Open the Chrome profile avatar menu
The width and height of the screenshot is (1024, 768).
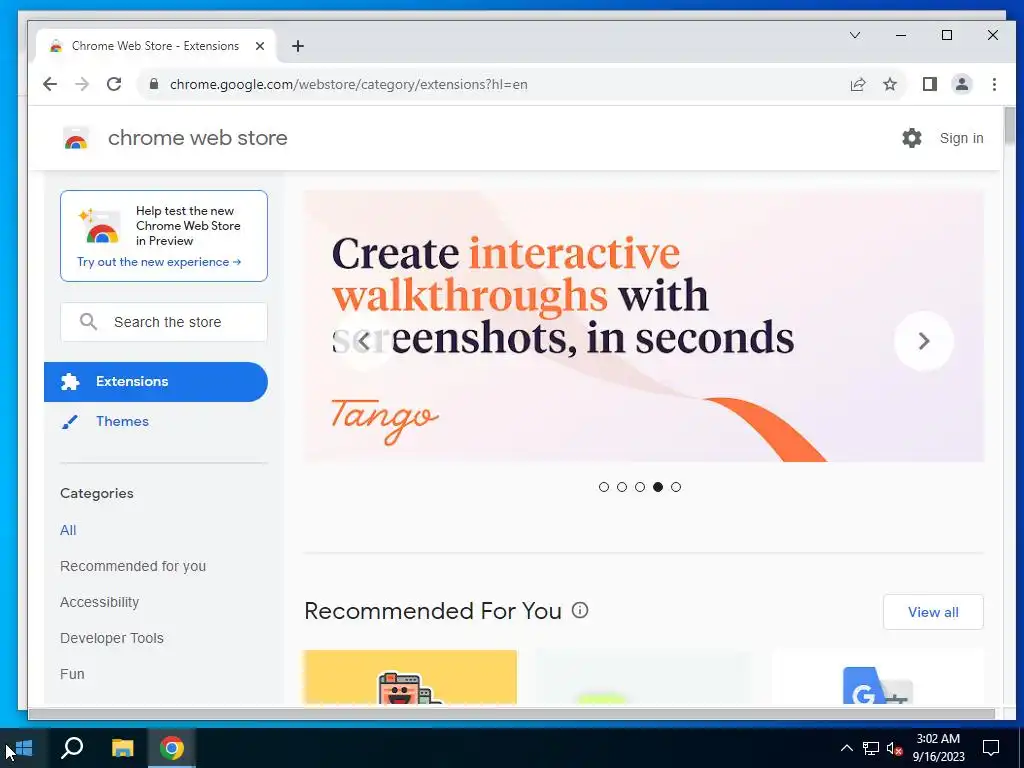(x=961, y=84)
